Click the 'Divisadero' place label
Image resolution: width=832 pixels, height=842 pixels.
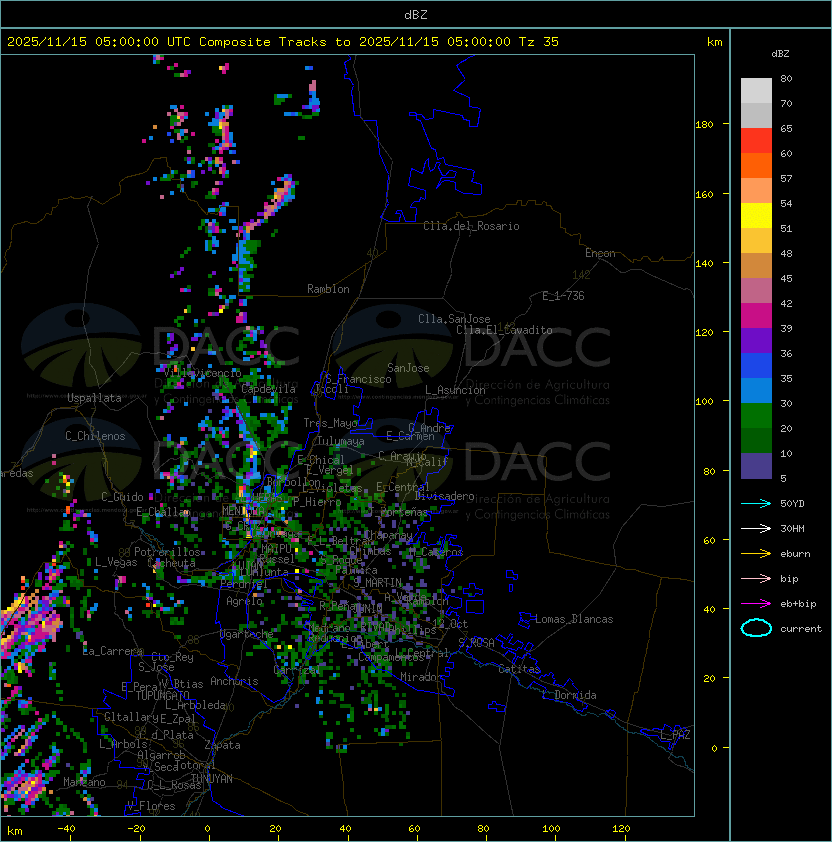coord(444,496)
